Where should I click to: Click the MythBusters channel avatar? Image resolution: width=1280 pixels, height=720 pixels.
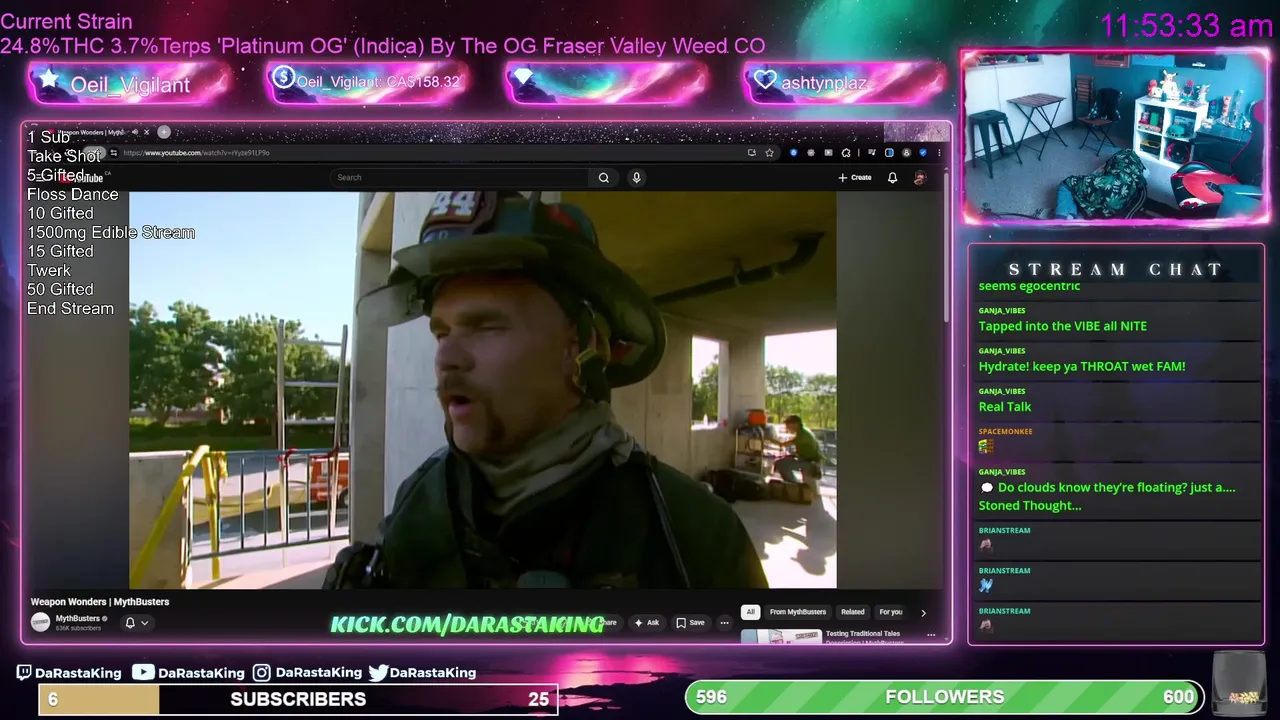pyautogui.click(x=40, y=622)
